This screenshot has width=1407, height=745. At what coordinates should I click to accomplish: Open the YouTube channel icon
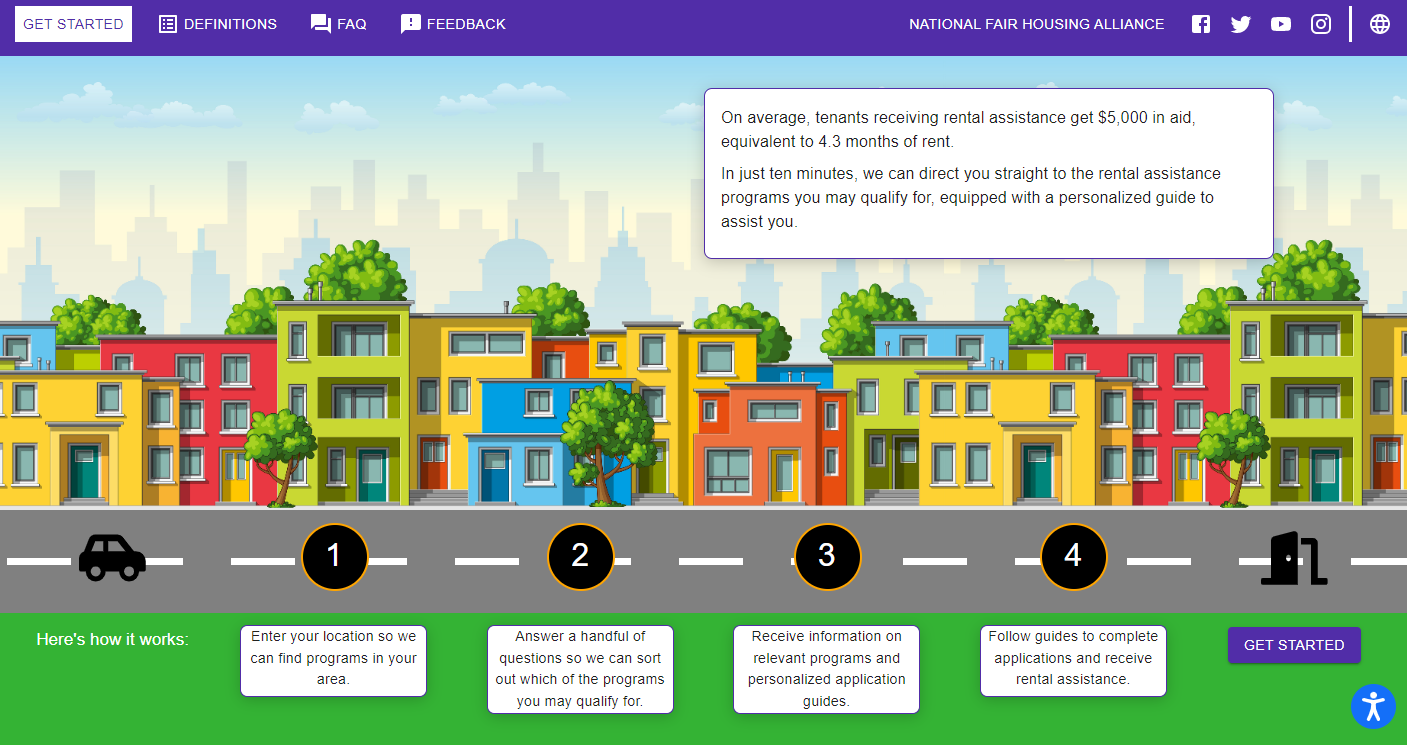tap(1281, 24)
